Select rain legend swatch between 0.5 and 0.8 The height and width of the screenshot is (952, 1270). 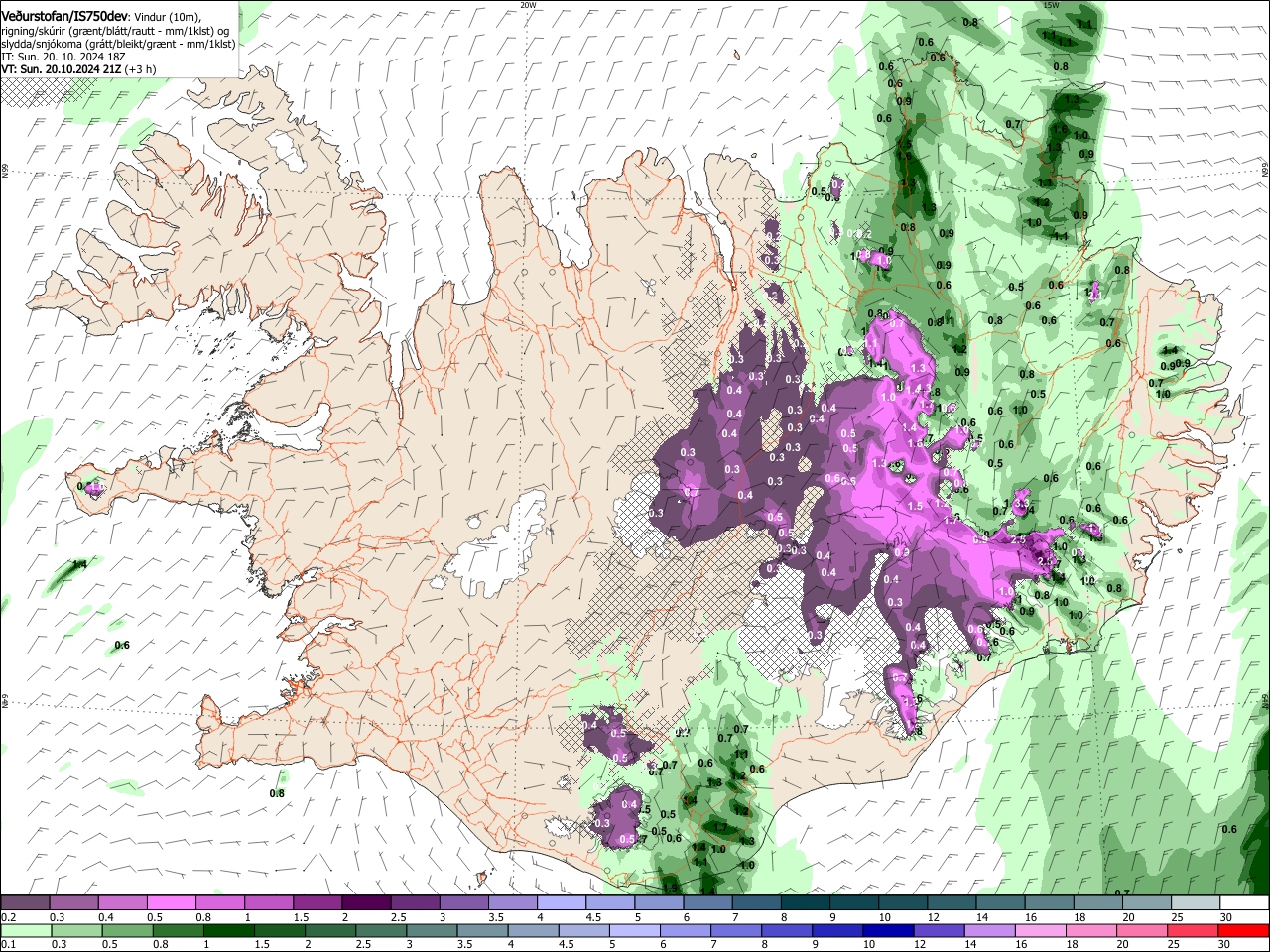click(x=127, y=931)
